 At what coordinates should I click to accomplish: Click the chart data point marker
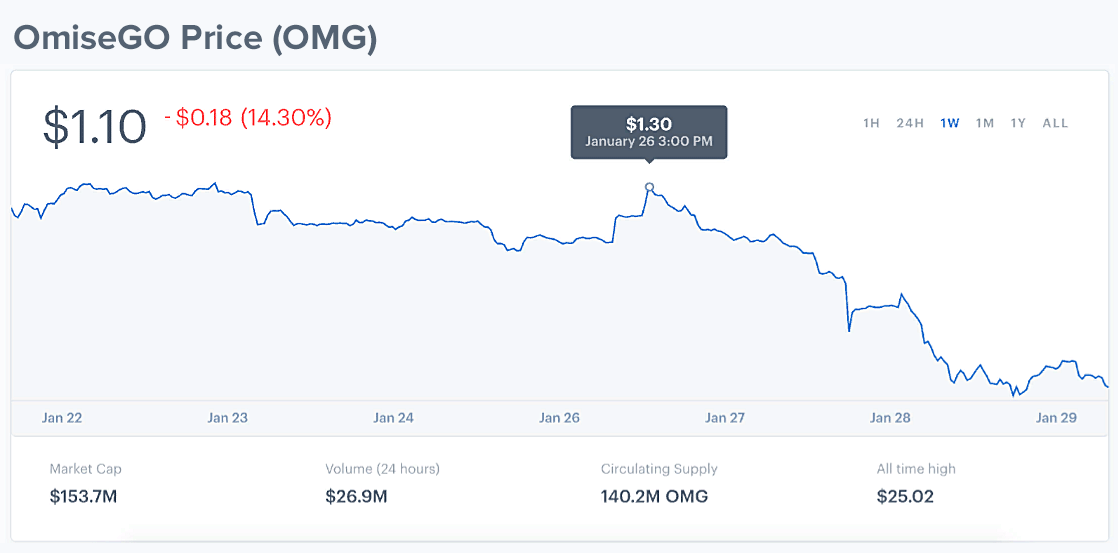pos(650,187)
